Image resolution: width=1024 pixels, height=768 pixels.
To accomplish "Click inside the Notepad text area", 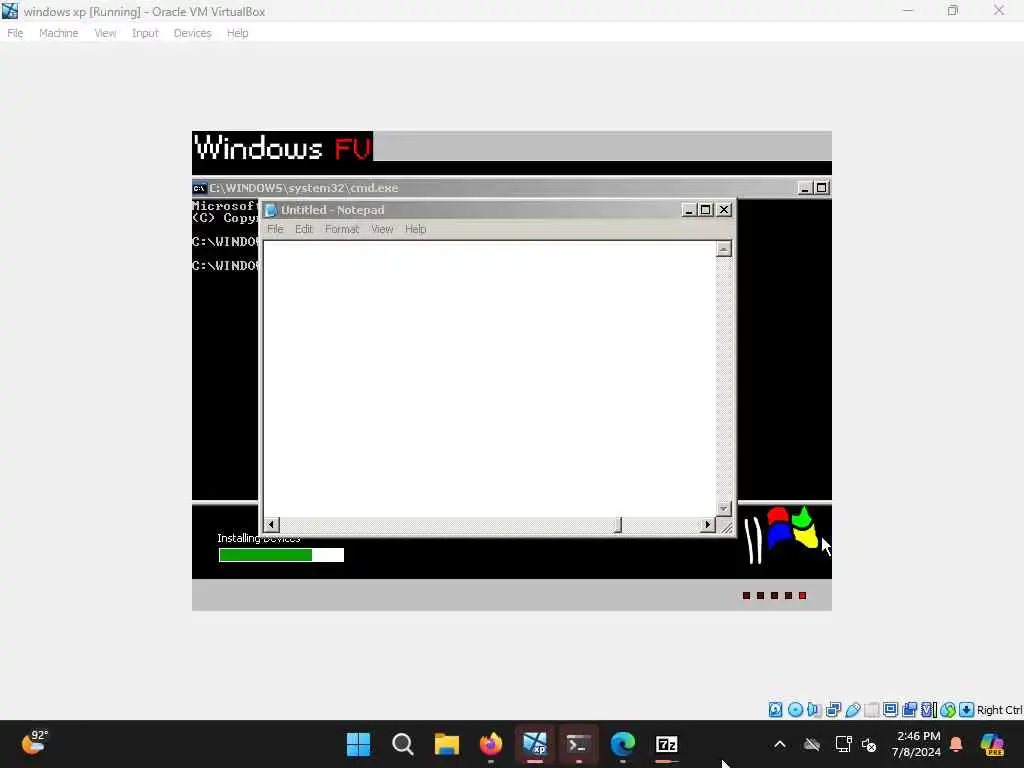I will tap(489, 379).
